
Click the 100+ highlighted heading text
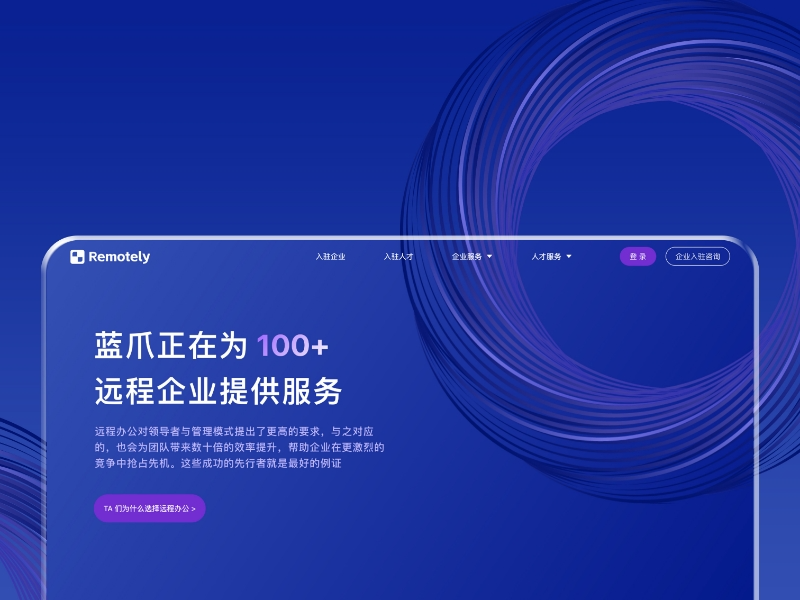click(293, 347)
